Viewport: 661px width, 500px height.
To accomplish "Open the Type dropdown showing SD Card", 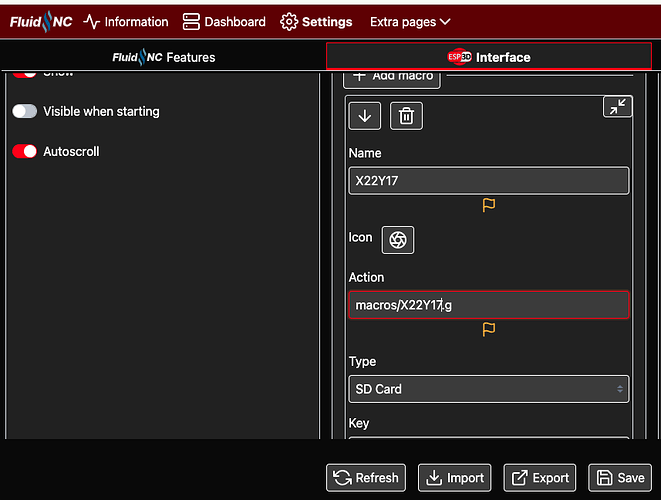I will pyautogui.click(x=489, y=389).
